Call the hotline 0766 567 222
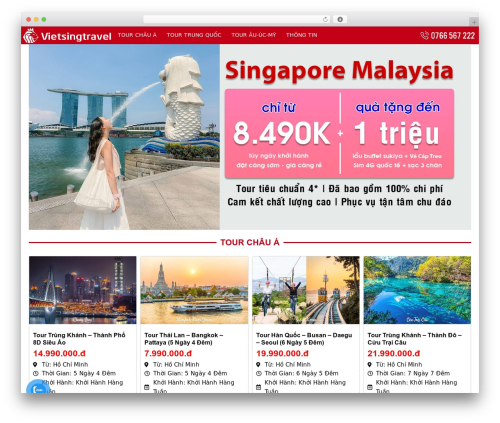 [452, 35]
